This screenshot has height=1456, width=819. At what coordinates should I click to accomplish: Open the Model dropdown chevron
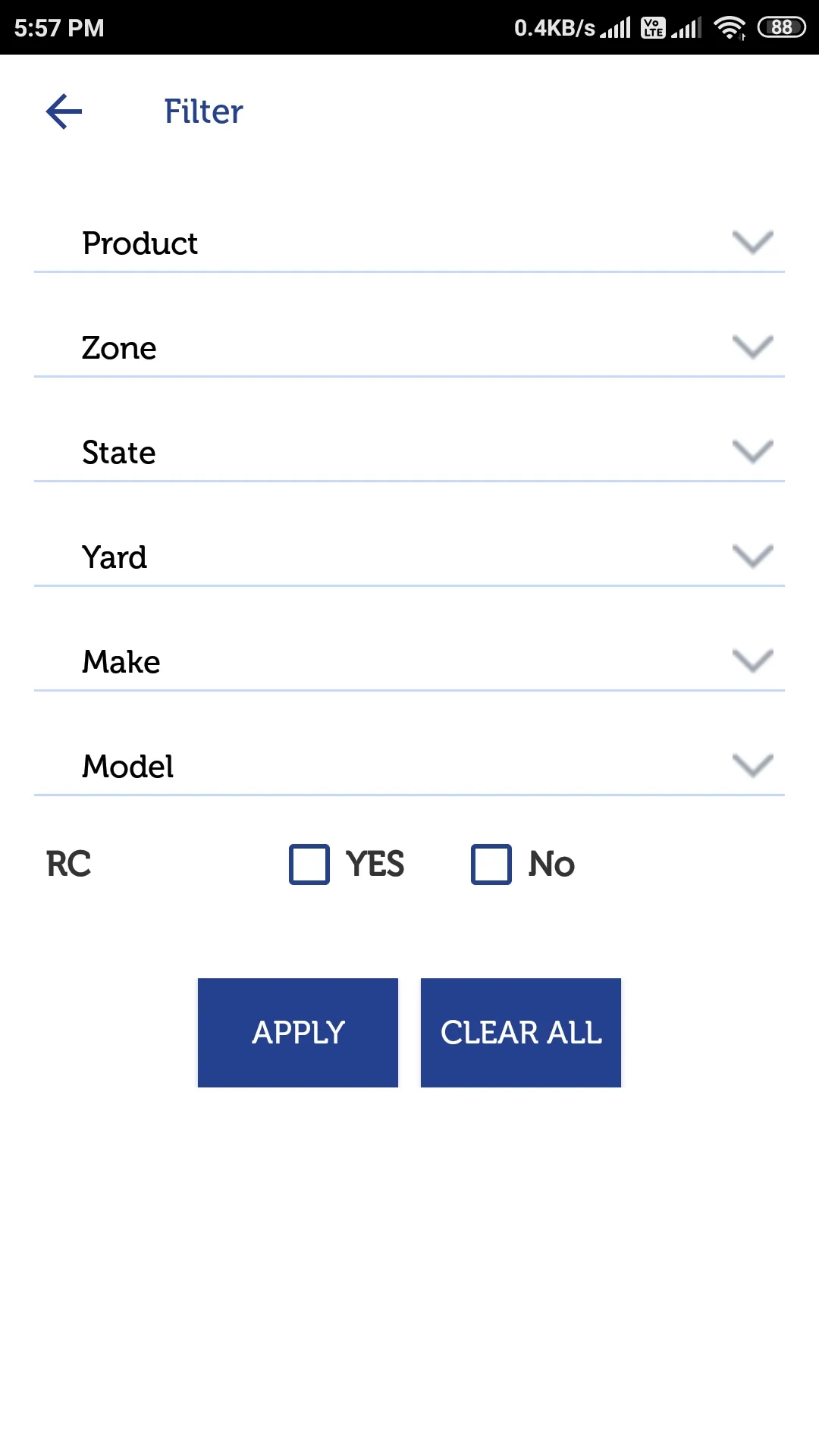pos(753,766)
